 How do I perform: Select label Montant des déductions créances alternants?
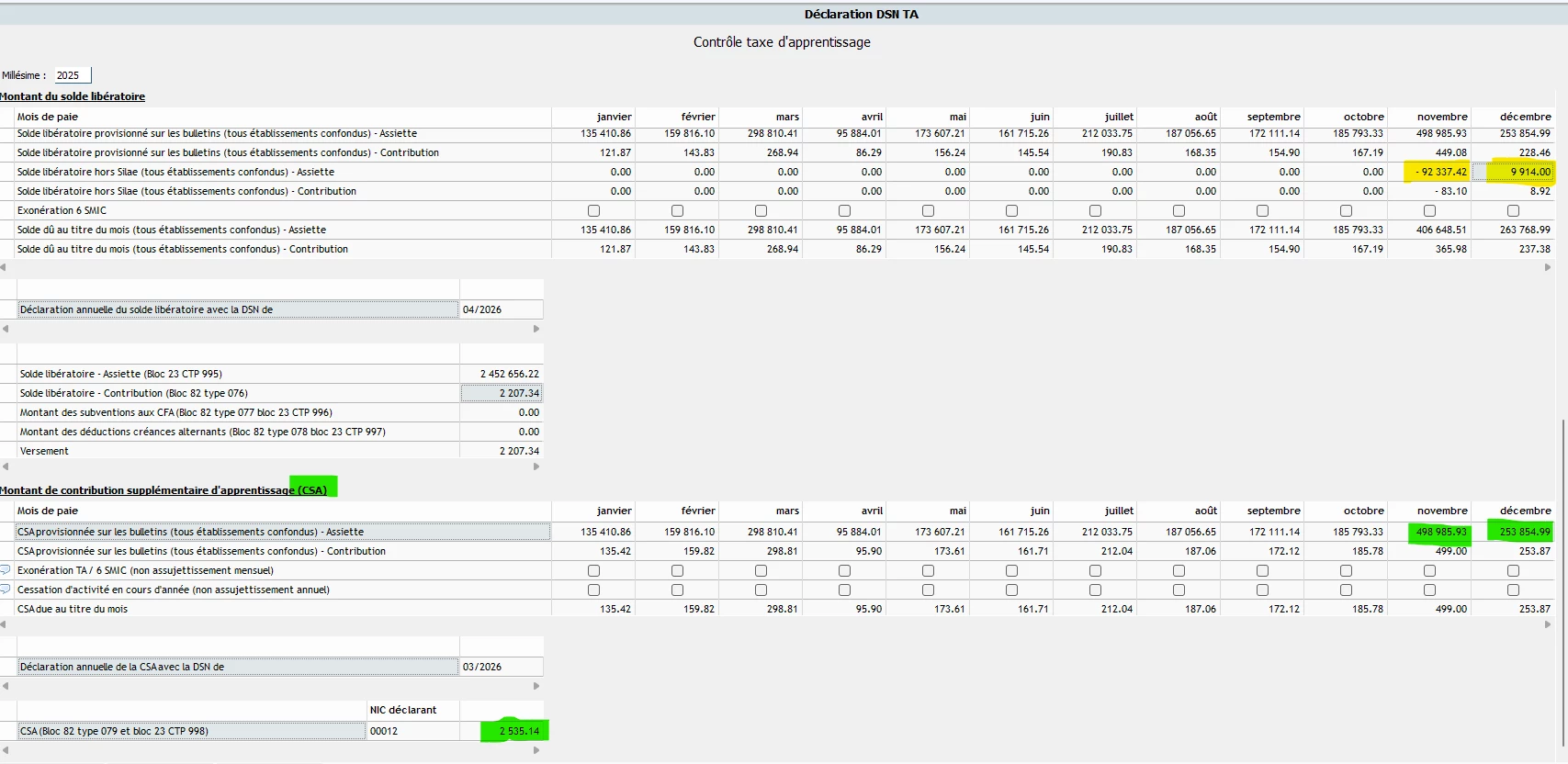[x=203, y=432]
